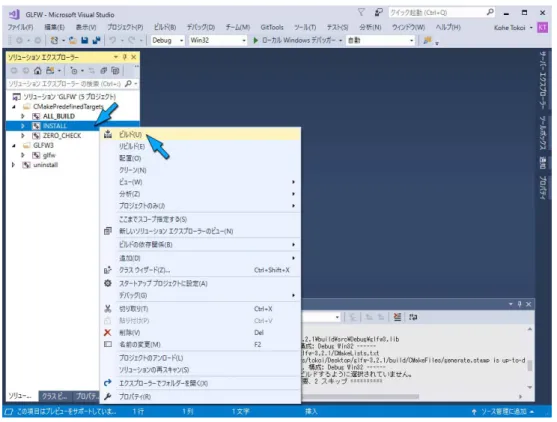Click the switch views icon in Solution Explorer
The width and height of the screenshot is (557, 422).
50,71
